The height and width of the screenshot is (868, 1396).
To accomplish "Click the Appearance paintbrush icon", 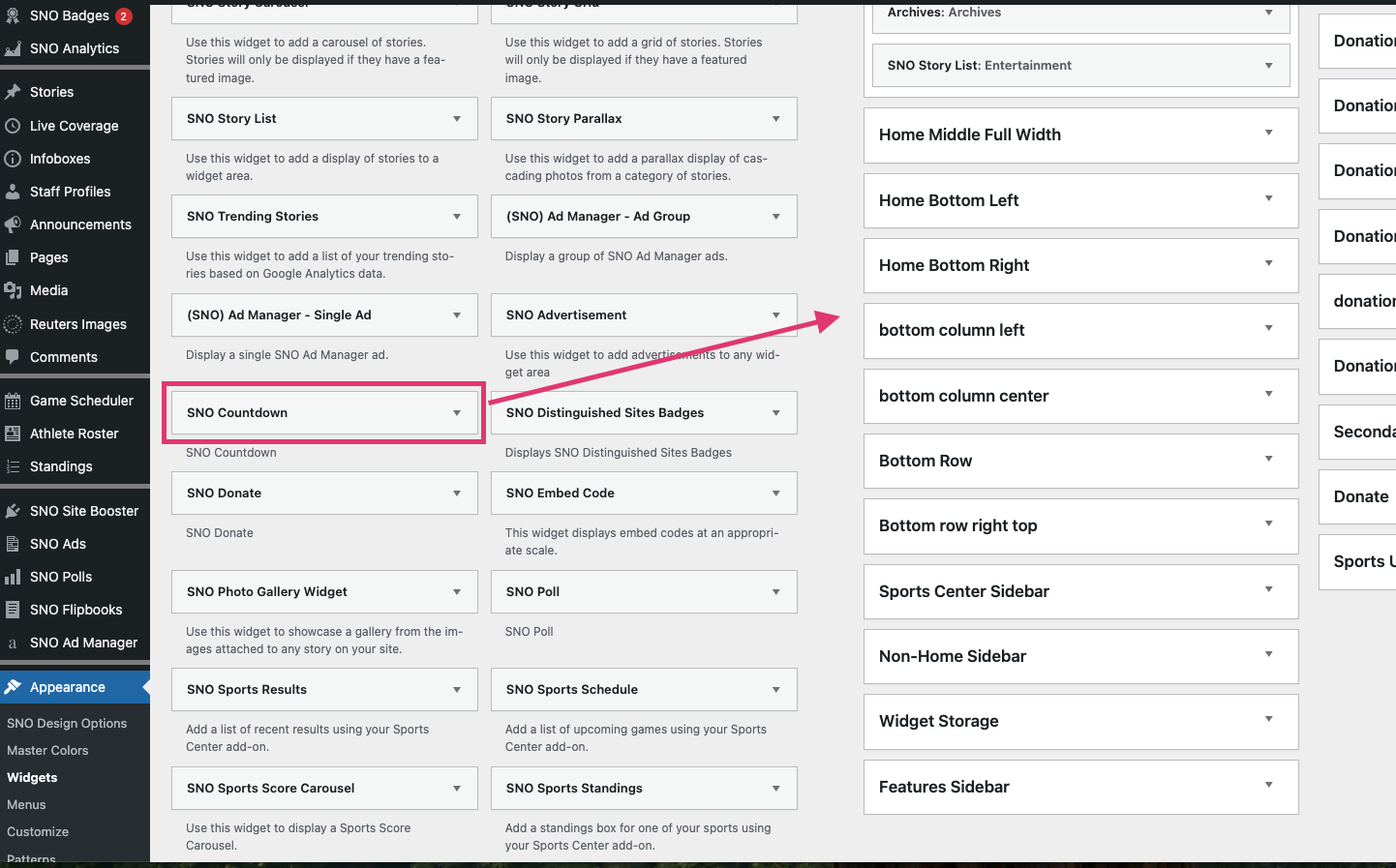I will coord(13,687).
